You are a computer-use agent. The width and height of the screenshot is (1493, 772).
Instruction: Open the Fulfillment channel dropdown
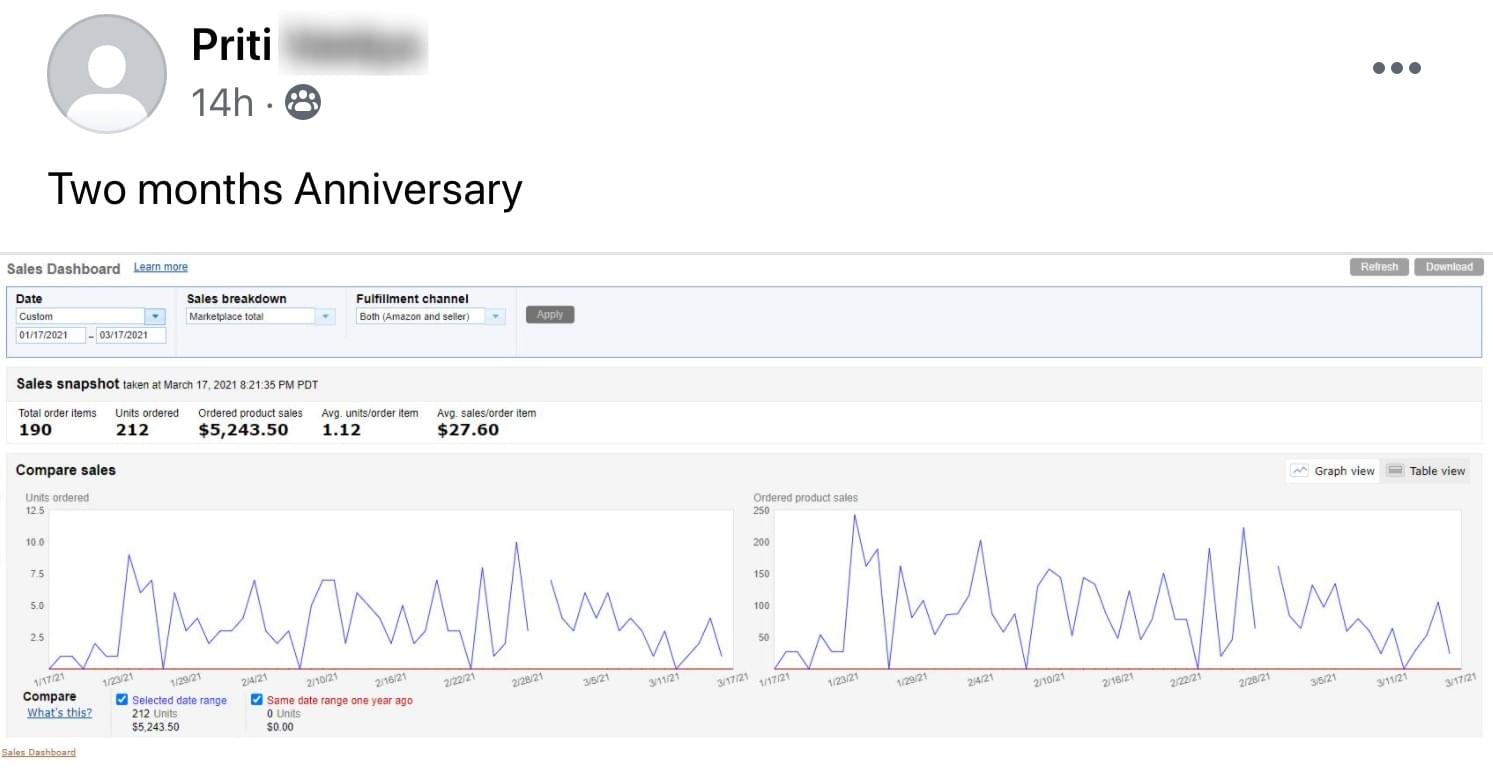[x=430, y=316]
